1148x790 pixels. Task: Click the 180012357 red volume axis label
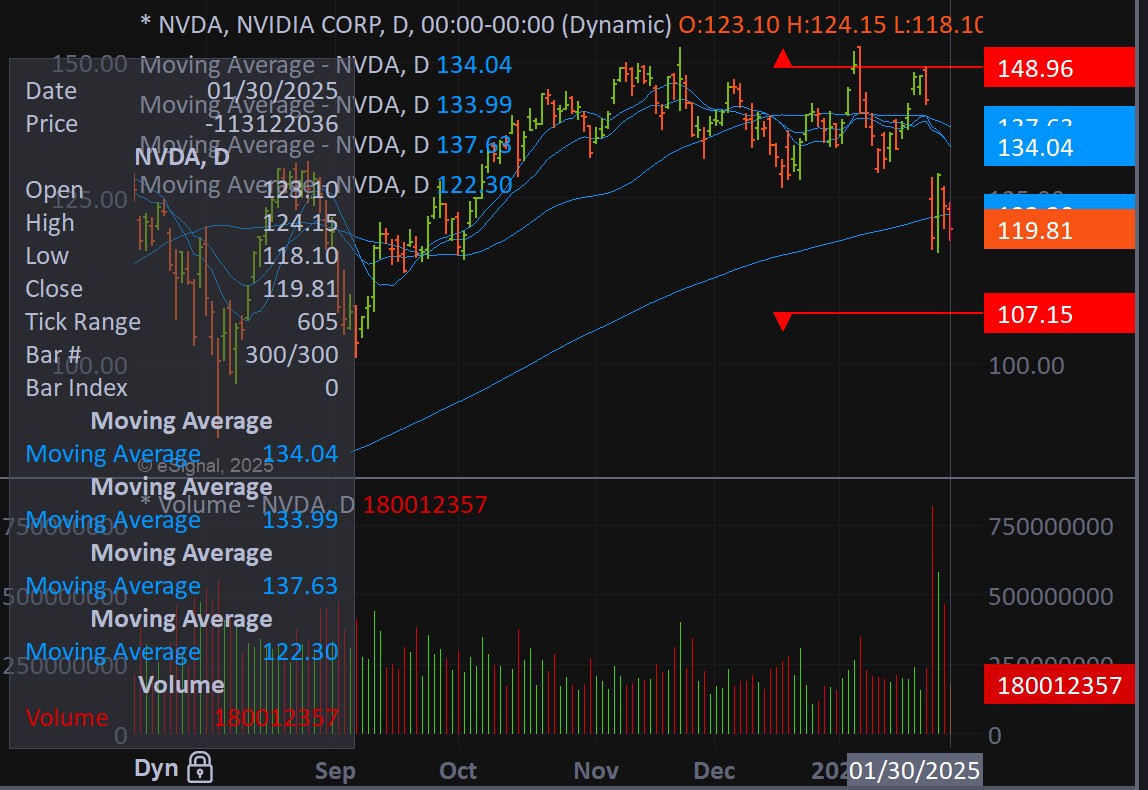click(x=1059, y=685)
